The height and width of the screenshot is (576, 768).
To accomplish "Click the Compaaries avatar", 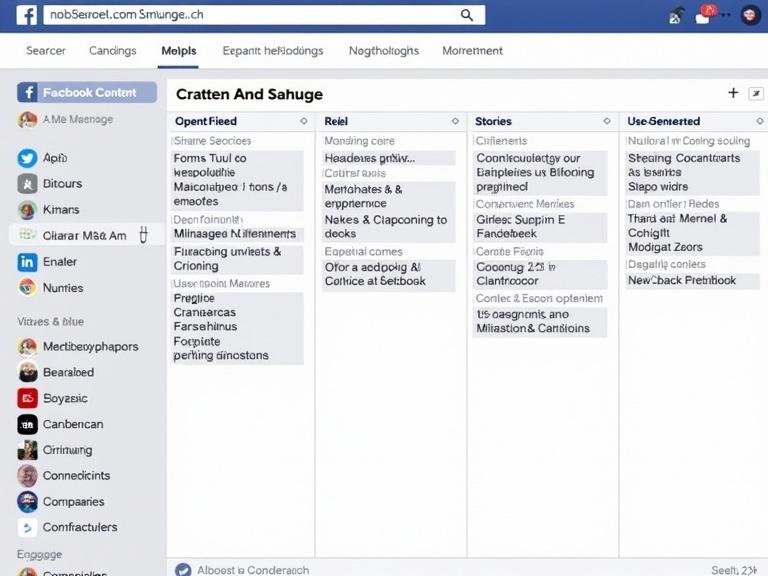I will click(x=27, y=502).
